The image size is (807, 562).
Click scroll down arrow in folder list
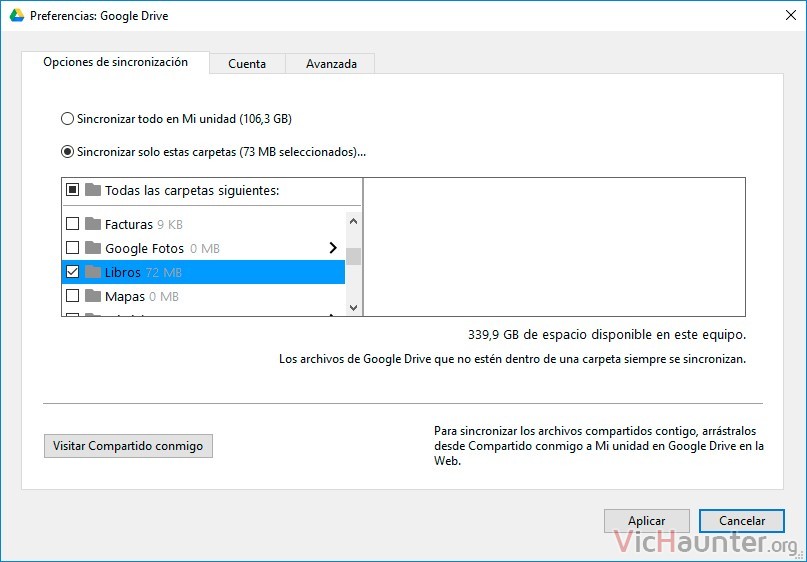(x=353, y=307)
